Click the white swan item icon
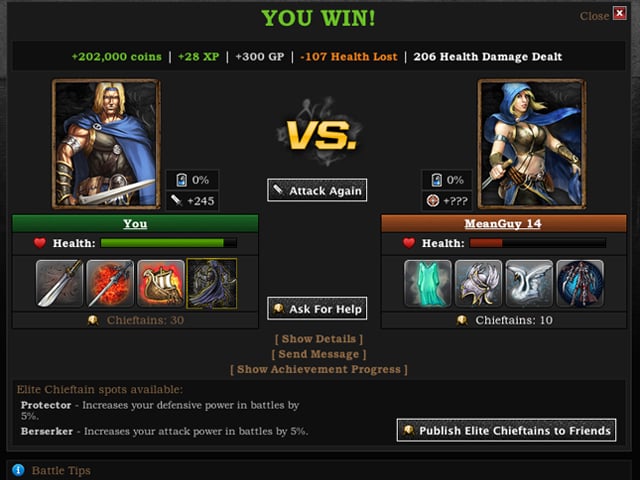The image size is (640, 480). click(529, 283)
